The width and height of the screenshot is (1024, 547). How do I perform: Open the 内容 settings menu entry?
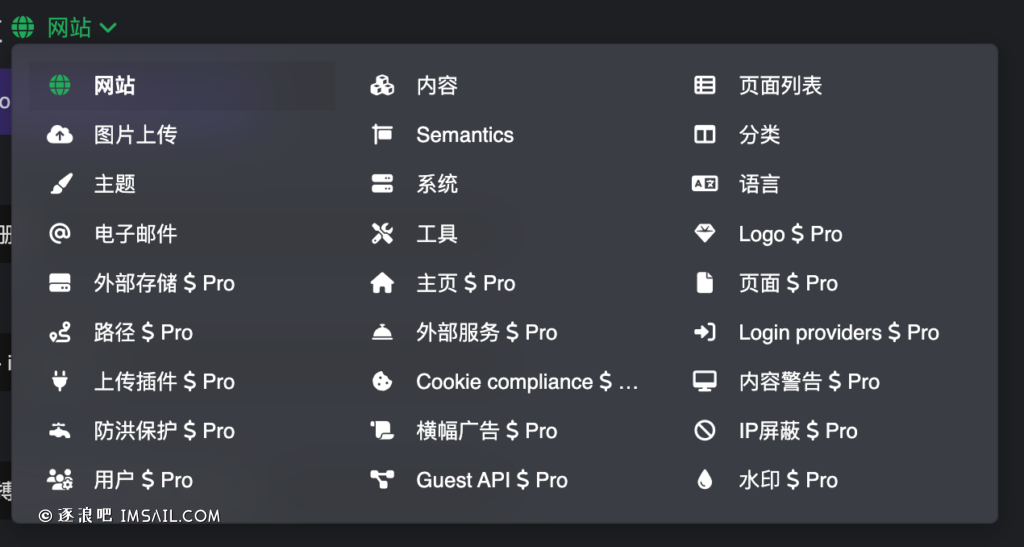click(x=437, y=86)
